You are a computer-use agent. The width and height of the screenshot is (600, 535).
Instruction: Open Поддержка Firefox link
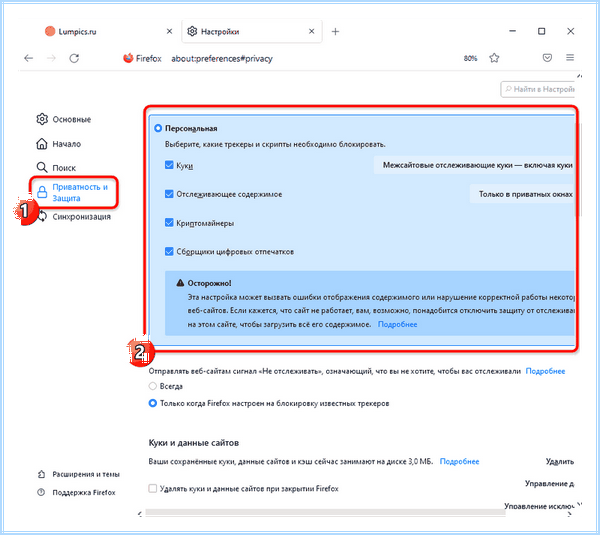pos(77,492)
